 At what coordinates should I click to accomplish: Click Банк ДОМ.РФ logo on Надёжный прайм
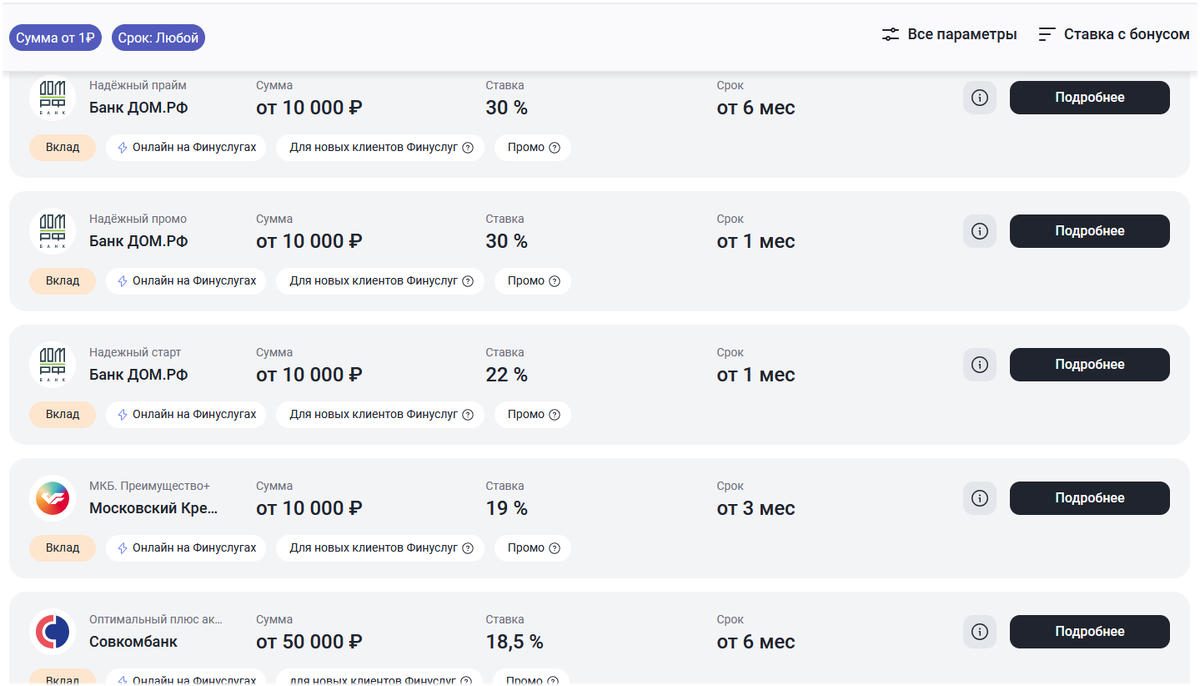[52, 98]
